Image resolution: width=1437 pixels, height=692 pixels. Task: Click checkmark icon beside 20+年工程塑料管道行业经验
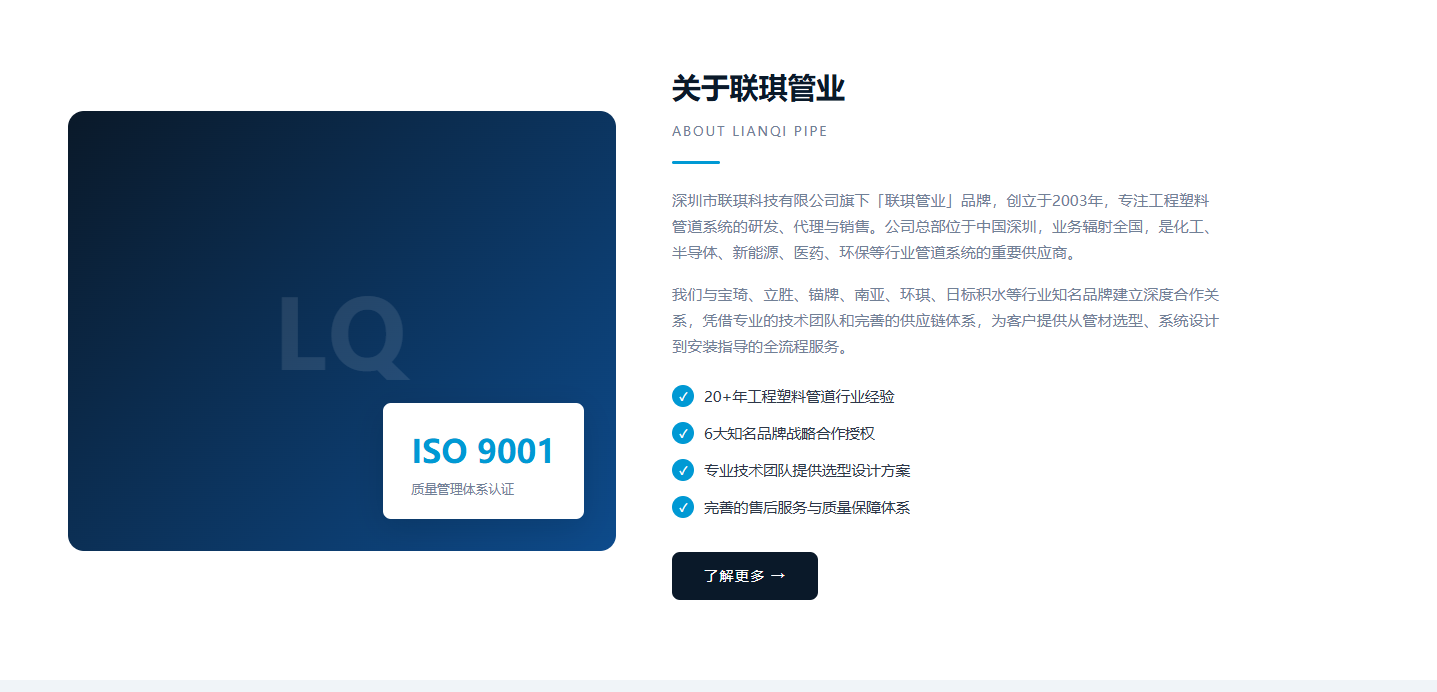pyautogui.click(x=683, y=396)
